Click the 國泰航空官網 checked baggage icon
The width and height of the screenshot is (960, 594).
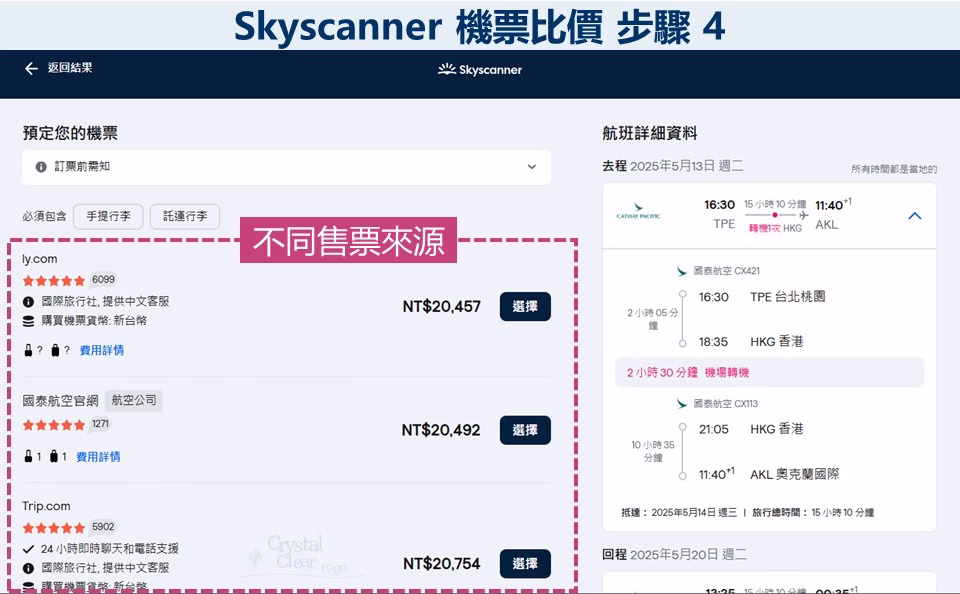point(54,457)
